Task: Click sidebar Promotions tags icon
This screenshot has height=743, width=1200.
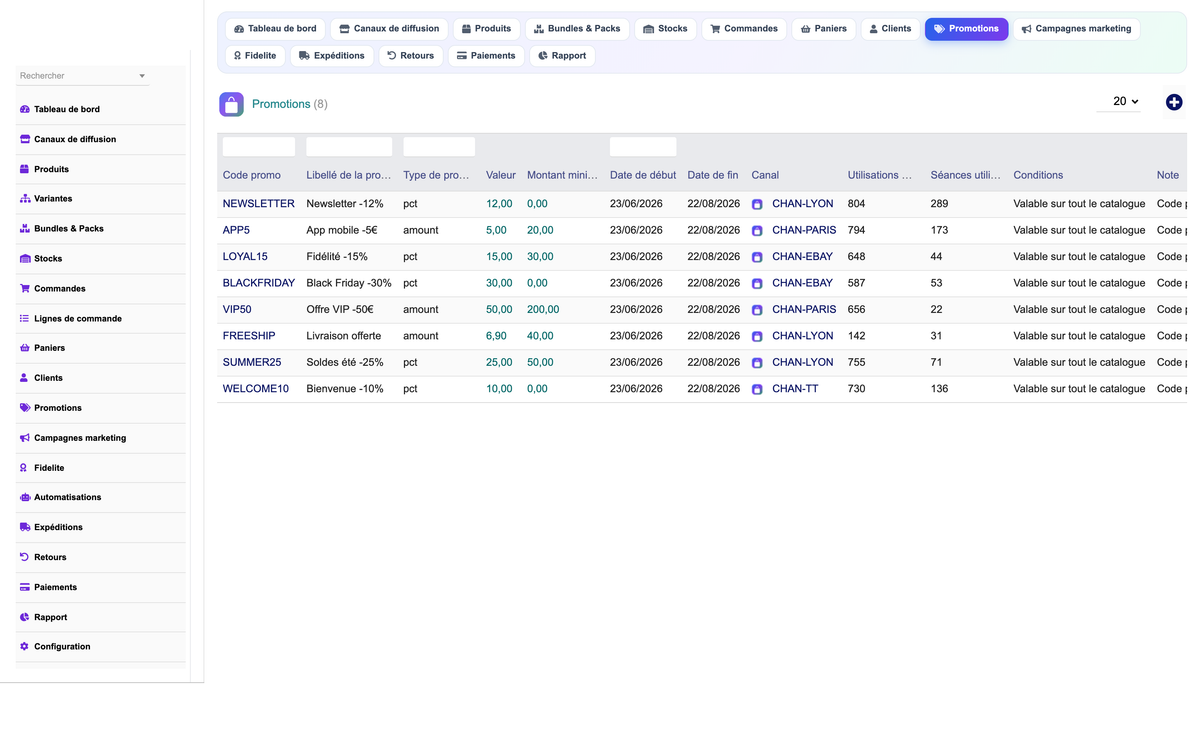Action: click(25, 408)
